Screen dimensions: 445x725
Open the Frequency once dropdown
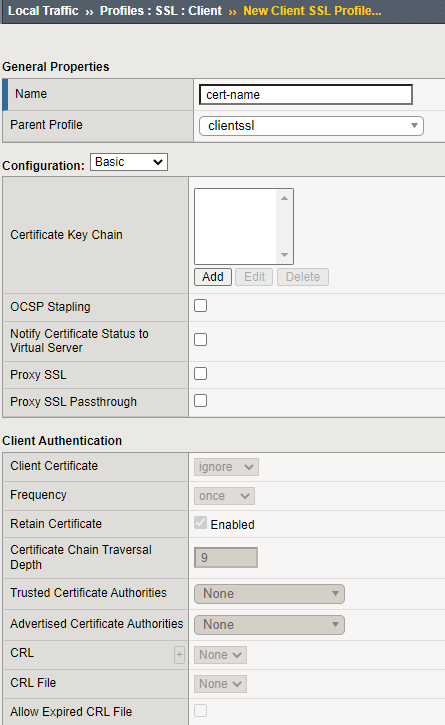point(224,496)
